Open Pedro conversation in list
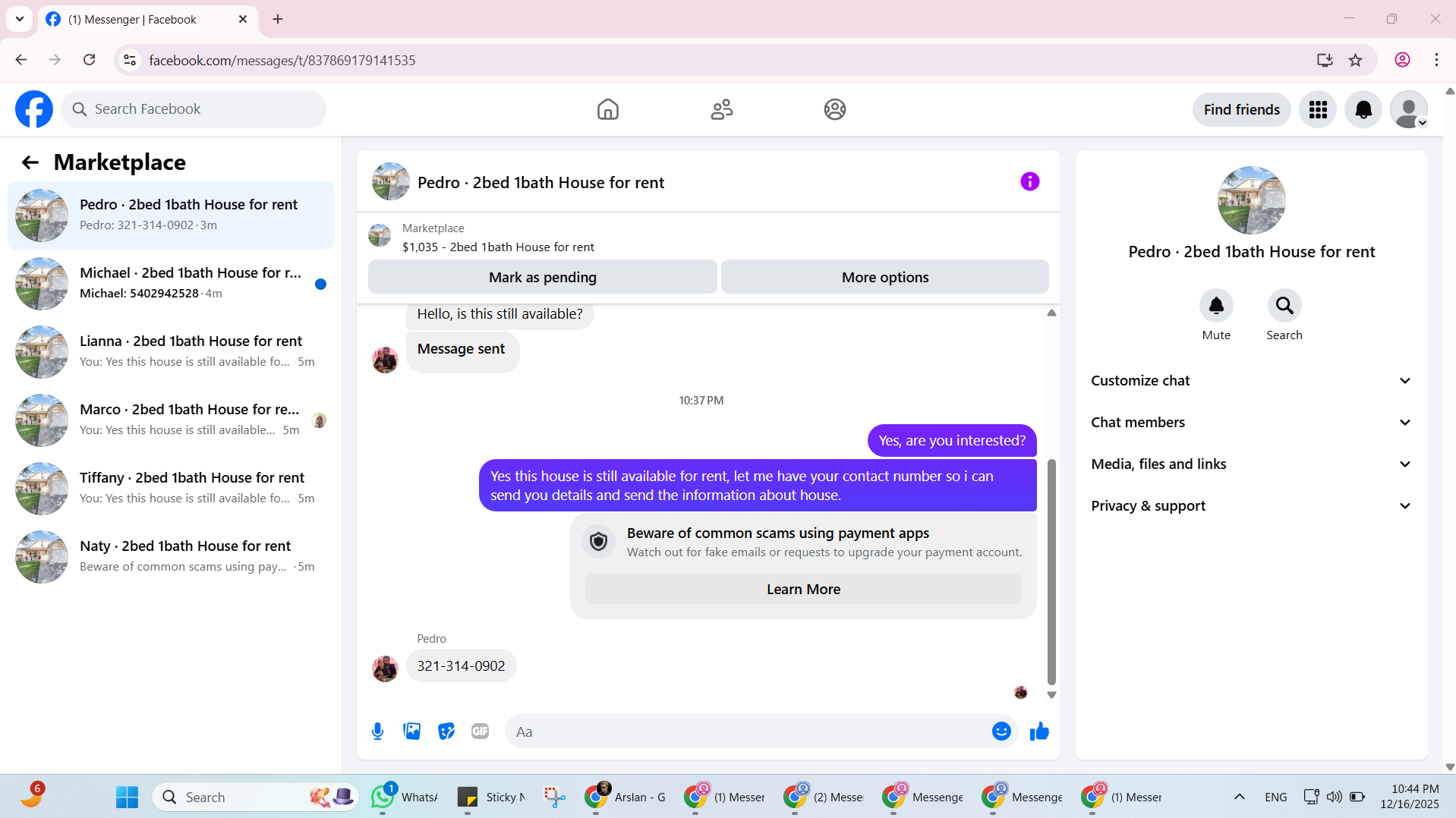Screen dimensions: 1456x818 click(171, 216)
